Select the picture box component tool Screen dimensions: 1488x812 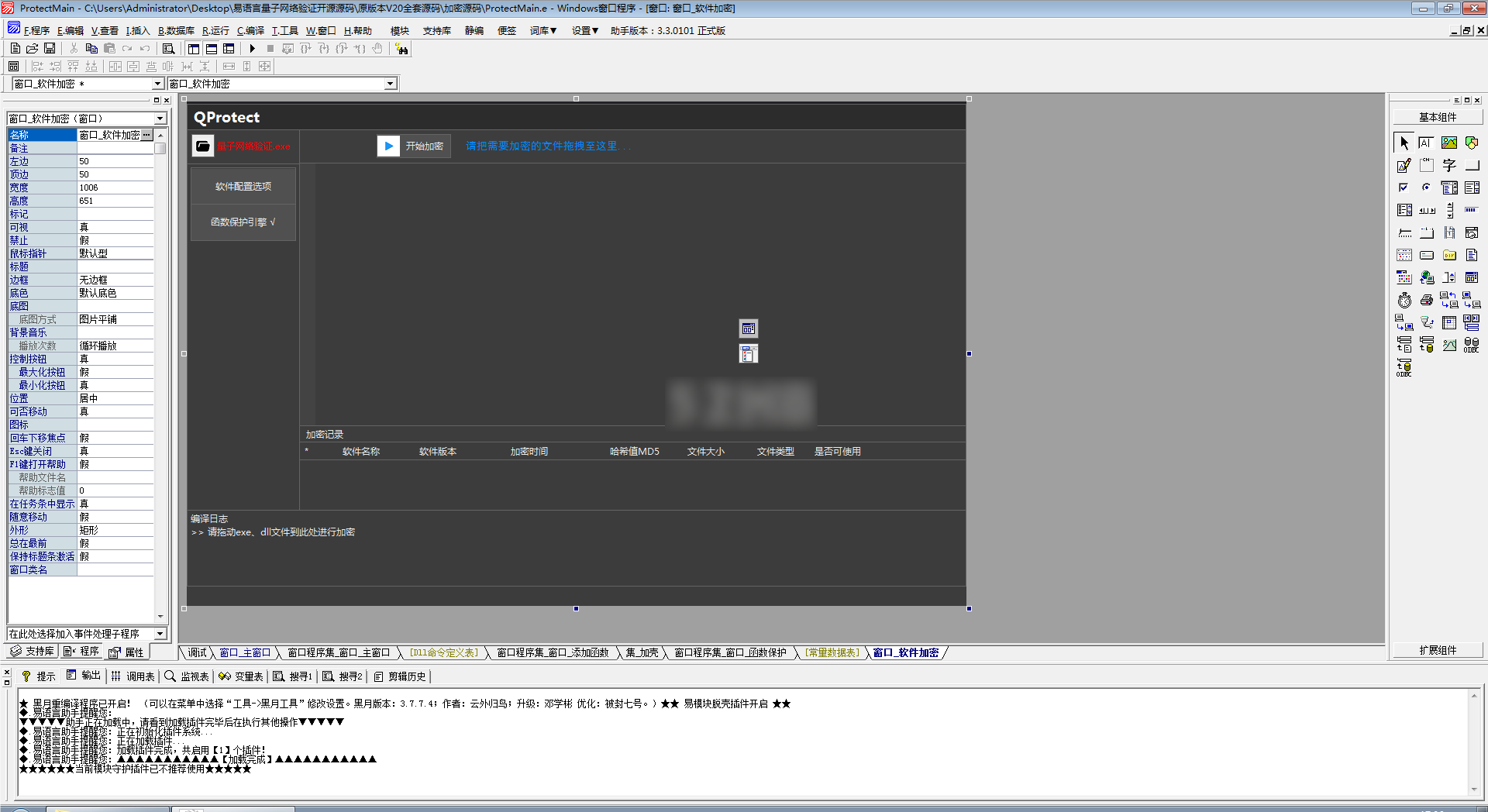(1449, 143)
